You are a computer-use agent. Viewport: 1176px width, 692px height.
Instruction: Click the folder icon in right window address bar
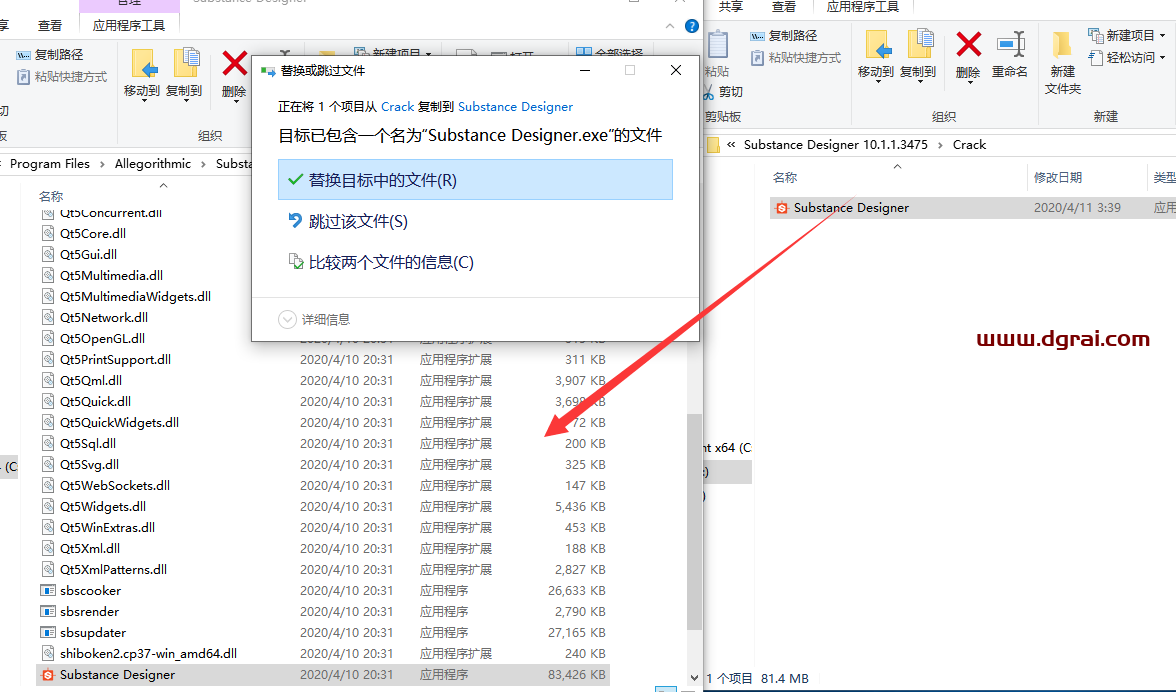pos(713,145)
